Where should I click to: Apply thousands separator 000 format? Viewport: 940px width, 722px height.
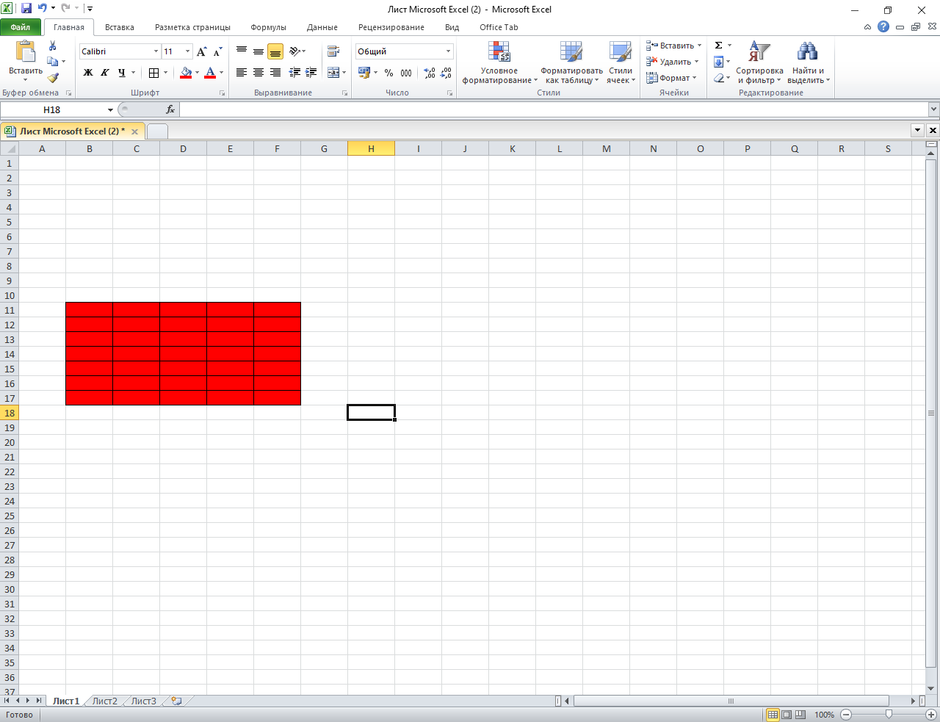[x=406, y=73]
